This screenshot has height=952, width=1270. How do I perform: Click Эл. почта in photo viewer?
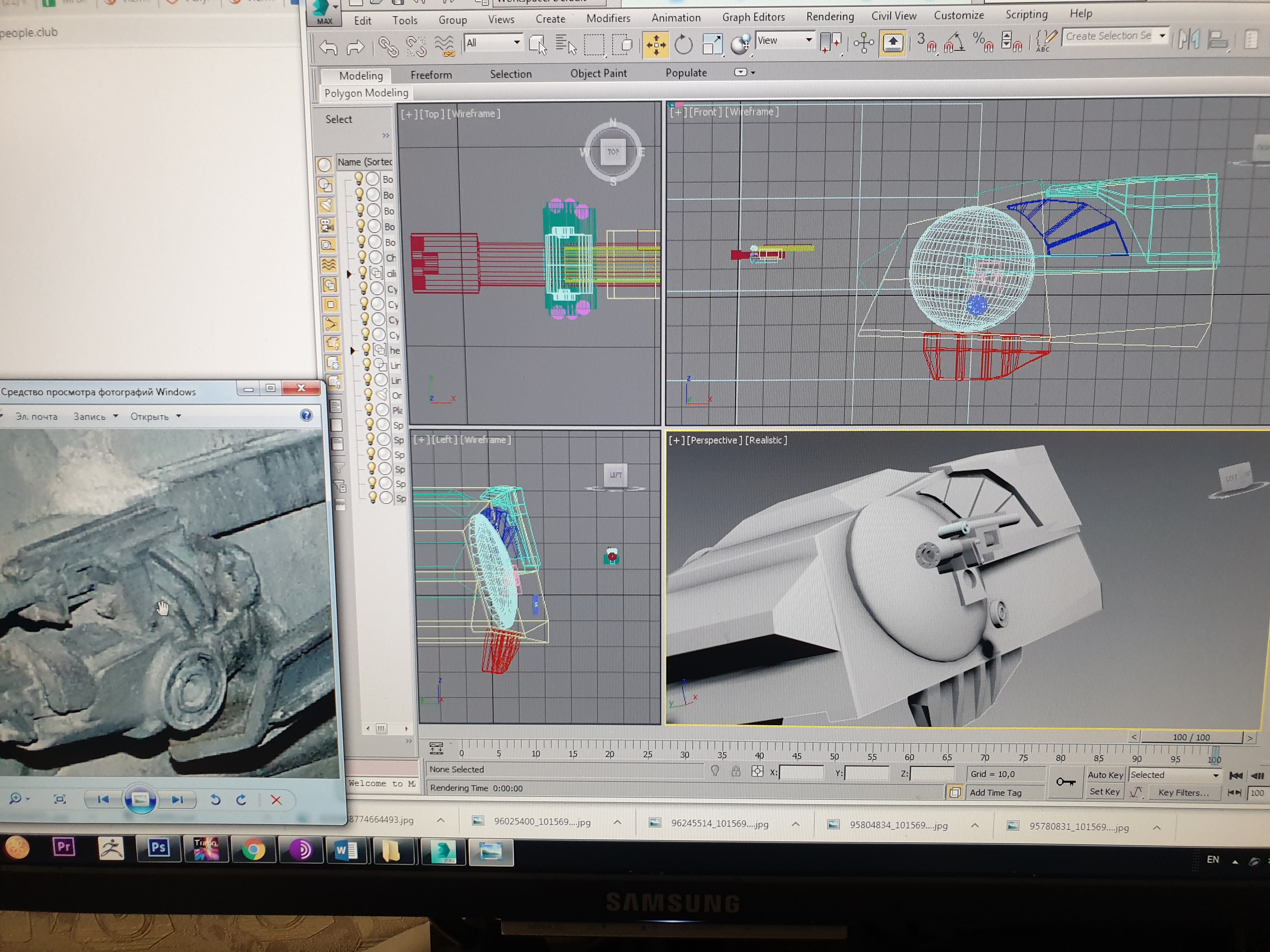(x=36, y=416)
